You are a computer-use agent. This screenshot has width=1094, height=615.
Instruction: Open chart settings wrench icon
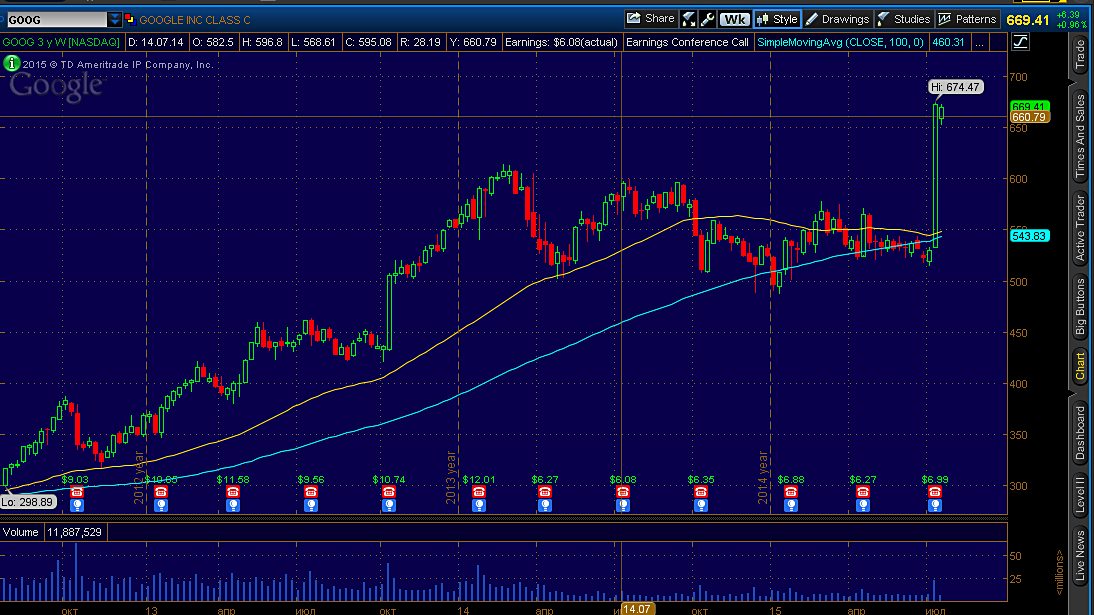[707, 20]
